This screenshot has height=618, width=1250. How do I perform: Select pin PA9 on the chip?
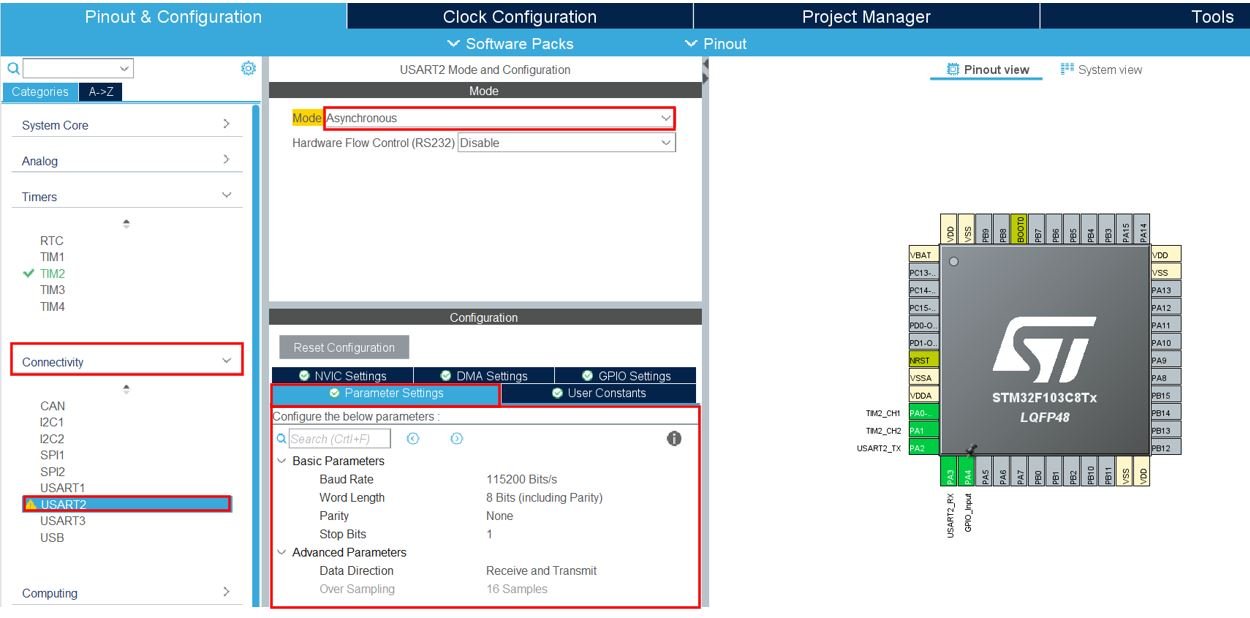tap(1166, 360)
